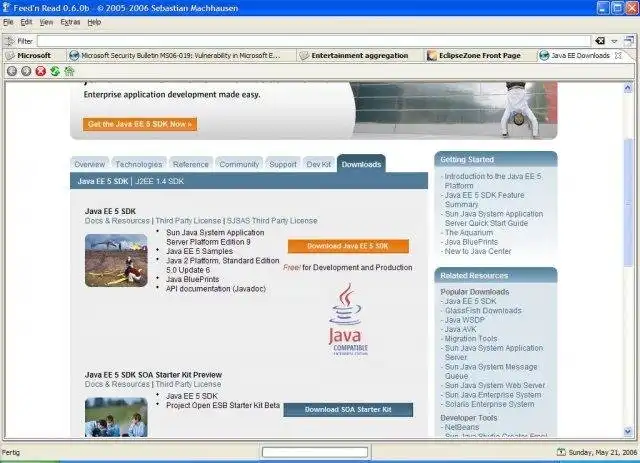This screenshot has height=463, width=640.
Task: Switch to the Microsoft feed tab
Action: pyautogui.click(x=34, y=56)
